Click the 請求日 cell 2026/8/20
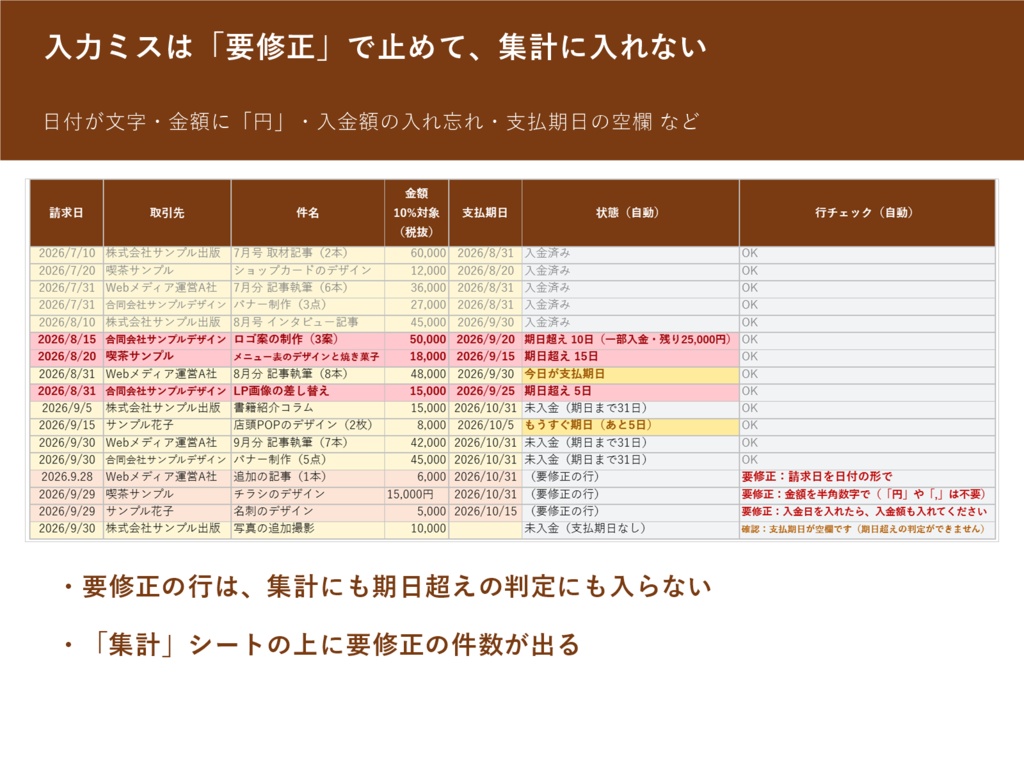Viewport: 1024px width, 768px height. click(67, 357)
